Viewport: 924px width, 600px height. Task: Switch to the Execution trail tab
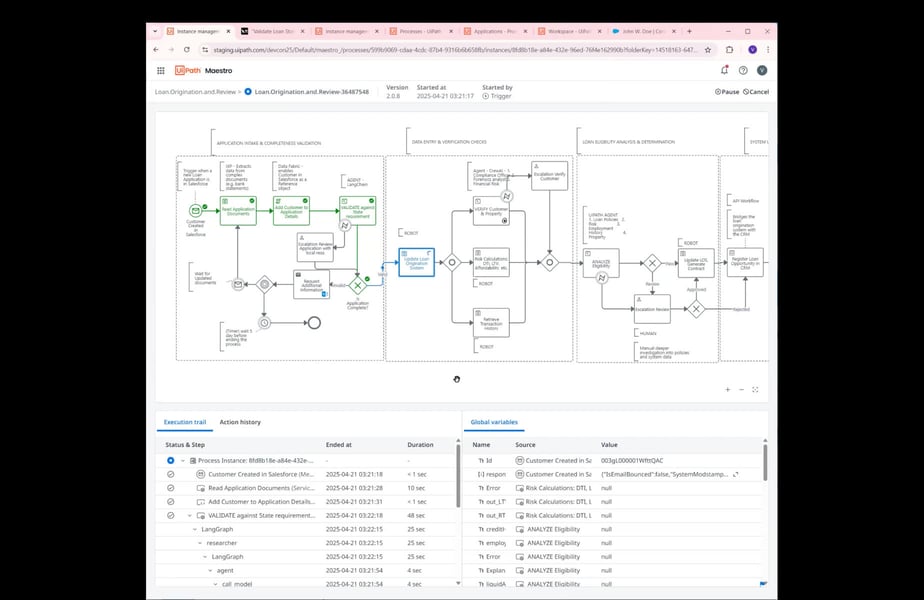185,422
